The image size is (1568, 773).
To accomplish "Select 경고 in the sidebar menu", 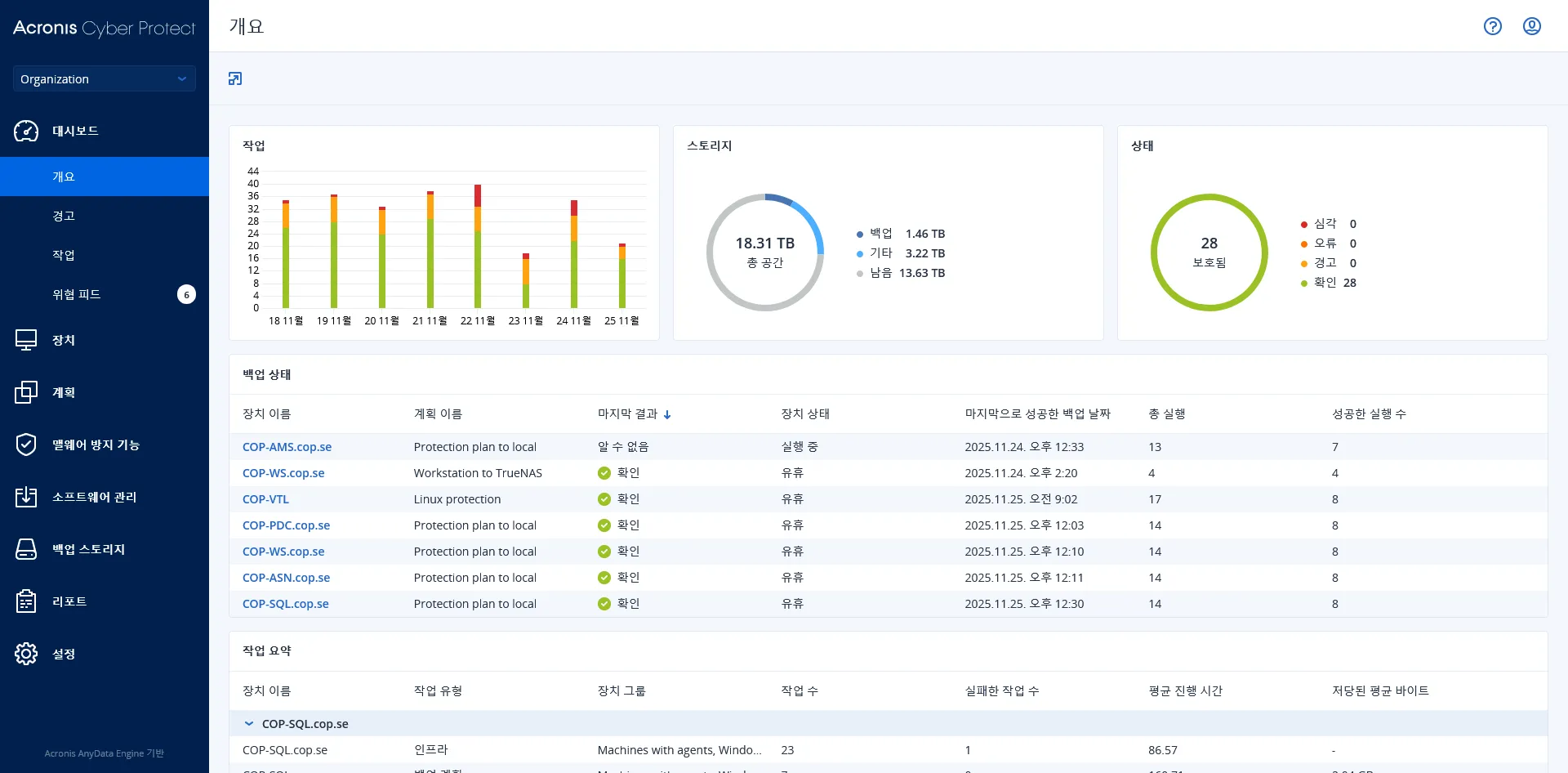I will 64,216.
